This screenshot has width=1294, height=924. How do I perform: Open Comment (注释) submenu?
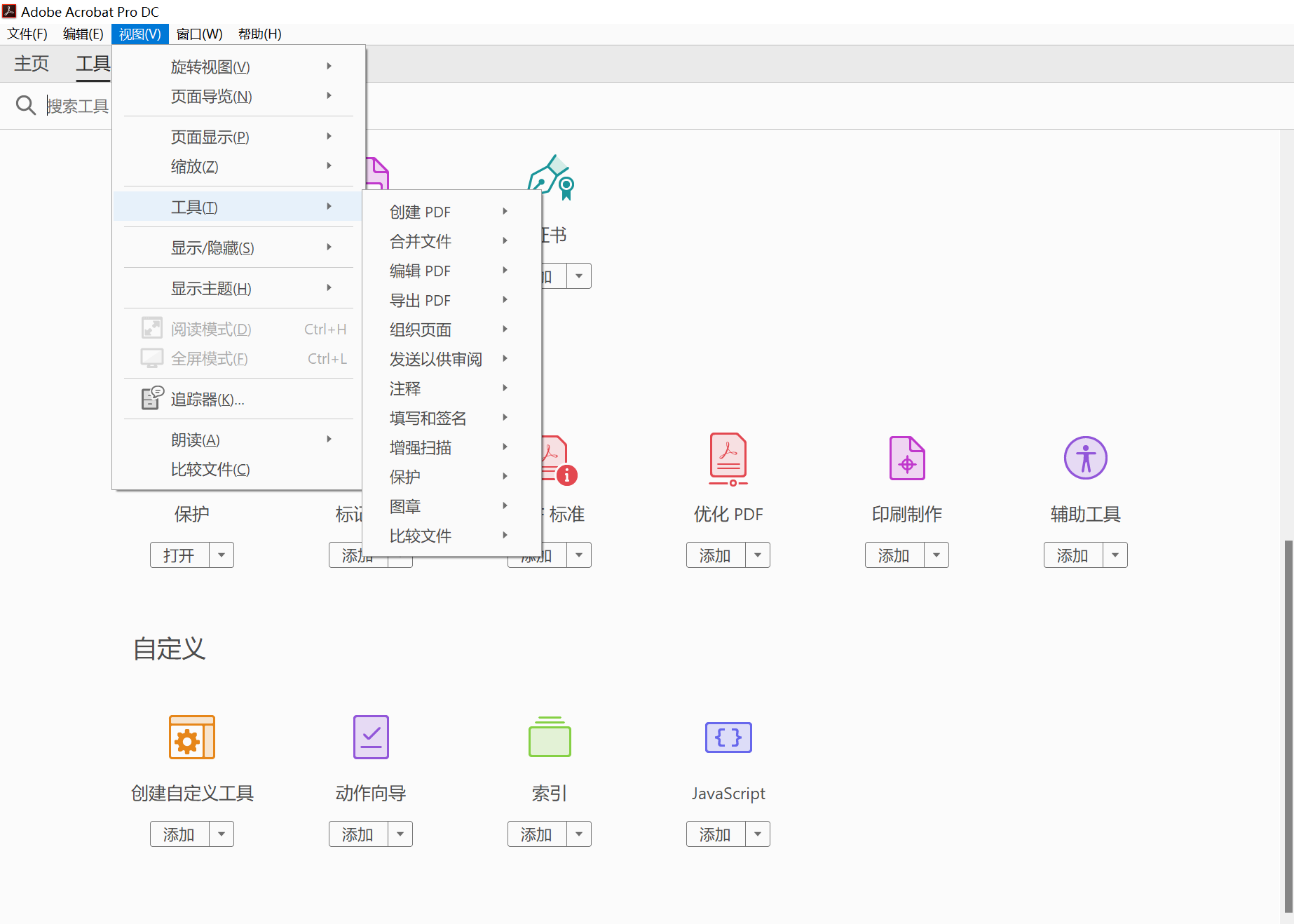click(x=451, y=388)
